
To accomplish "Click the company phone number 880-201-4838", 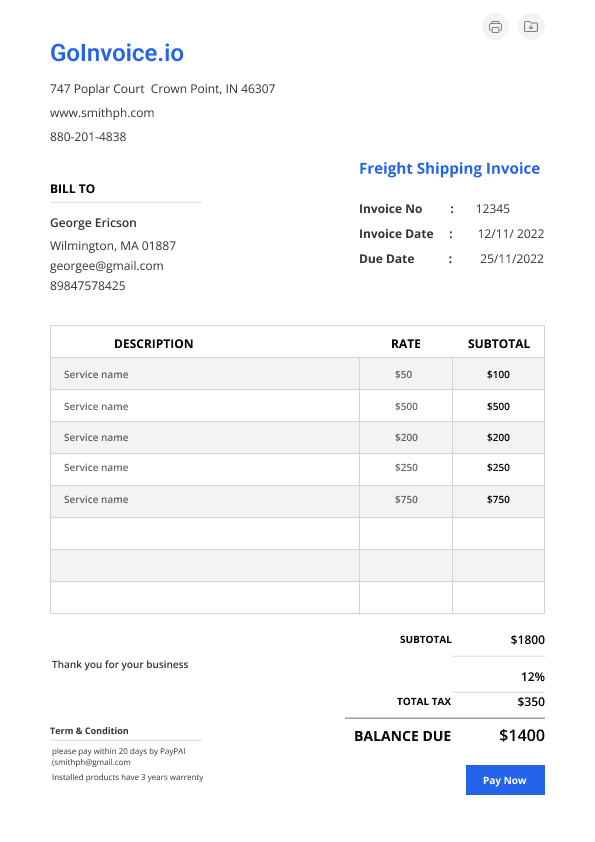I will pos(88,137).
